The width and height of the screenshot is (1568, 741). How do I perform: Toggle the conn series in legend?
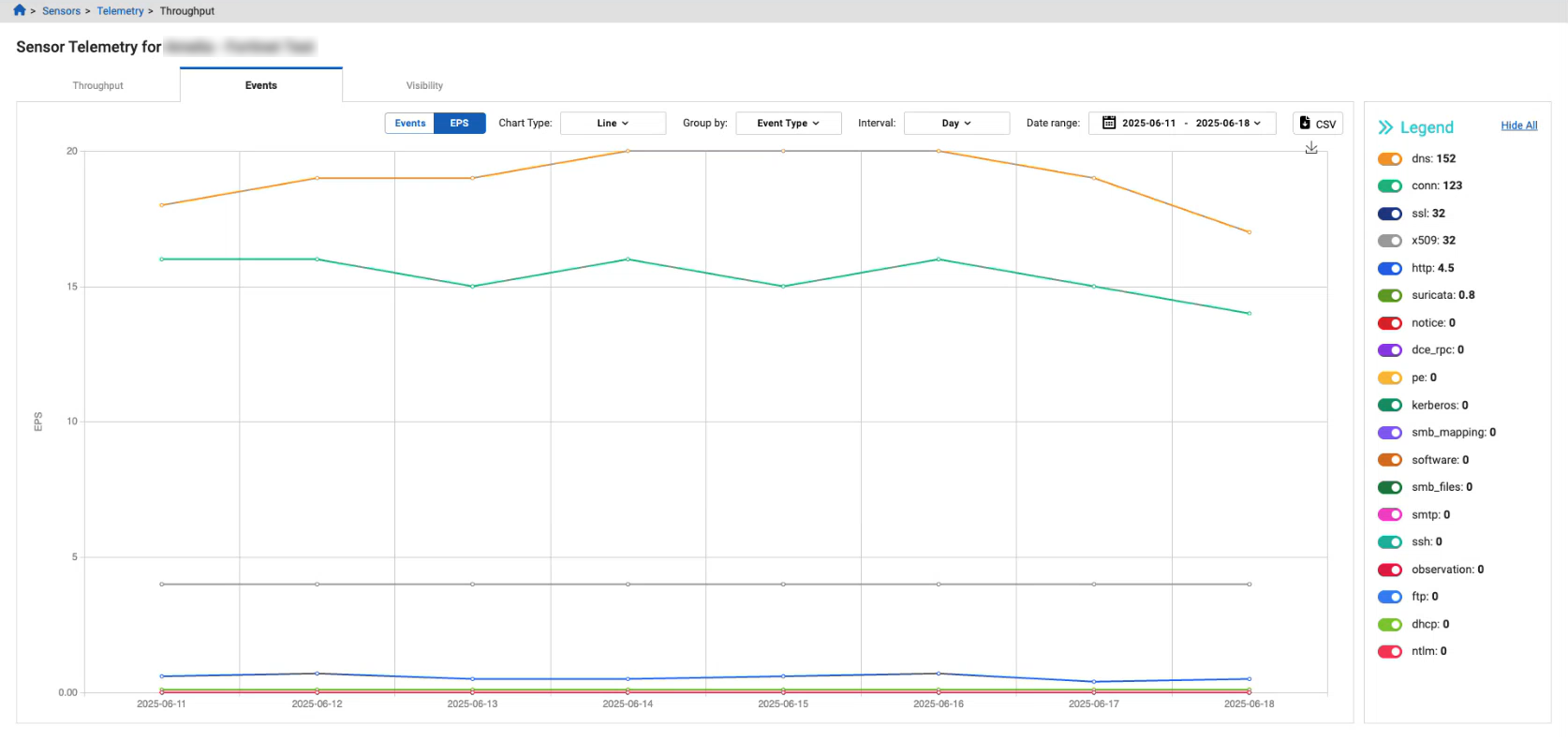[x=1390, y=186]
